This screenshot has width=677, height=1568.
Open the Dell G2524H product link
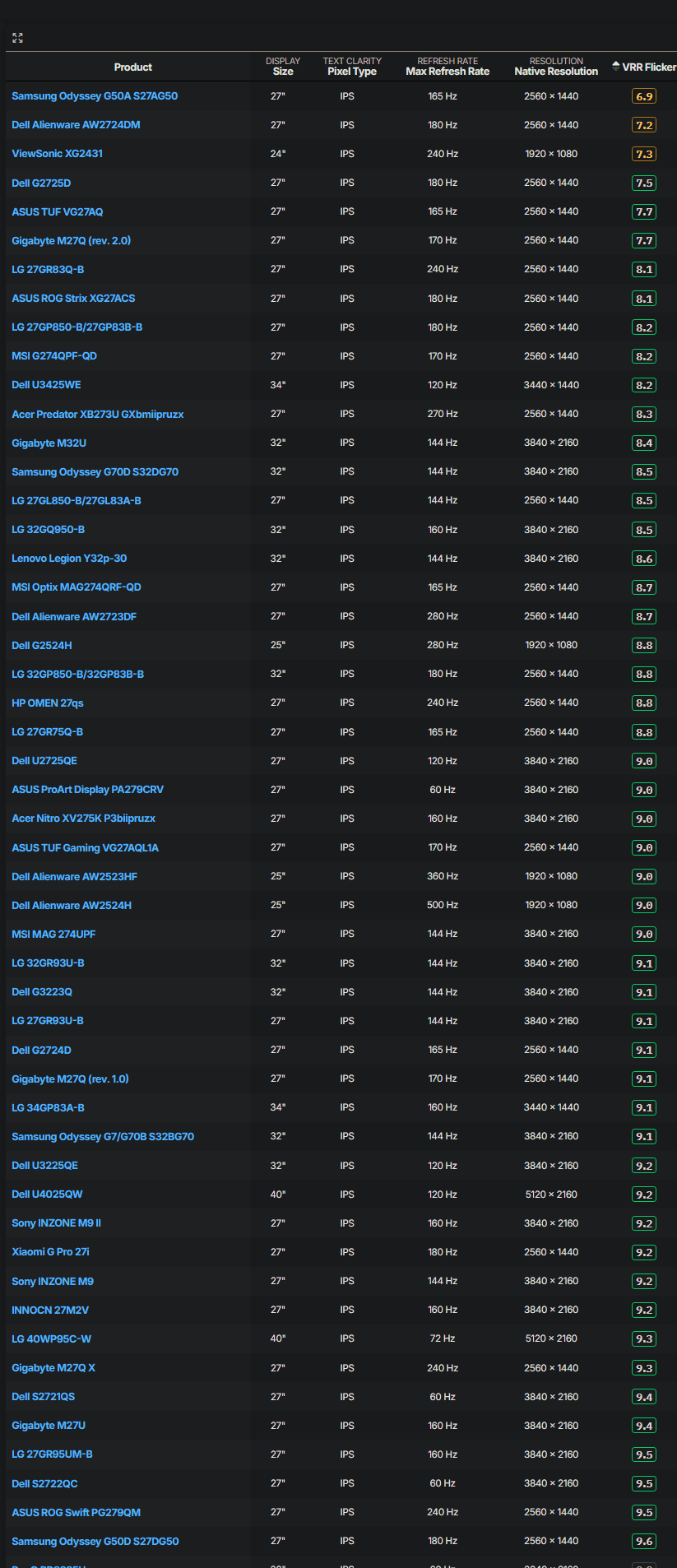click(x=42, y=645)
